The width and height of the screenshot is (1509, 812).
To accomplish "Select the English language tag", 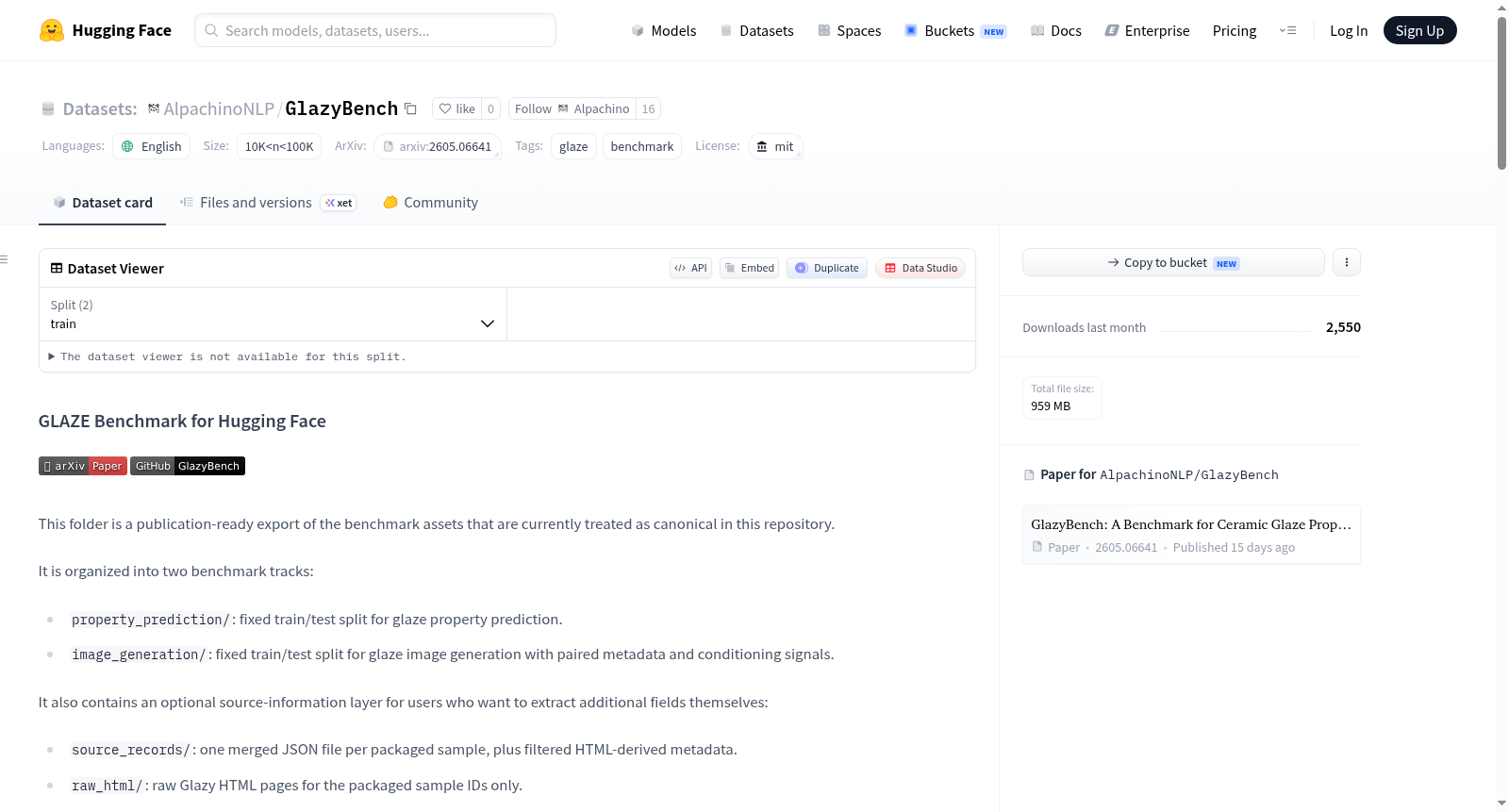I will [x=152, y=146].
